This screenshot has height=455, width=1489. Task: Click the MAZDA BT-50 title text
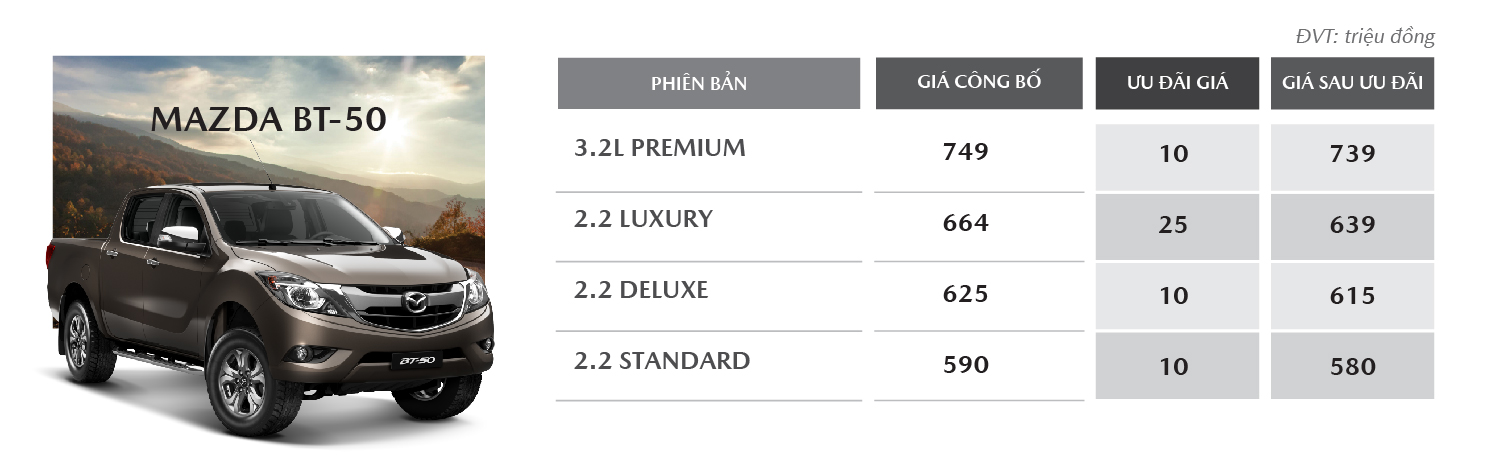pos(269,120)
